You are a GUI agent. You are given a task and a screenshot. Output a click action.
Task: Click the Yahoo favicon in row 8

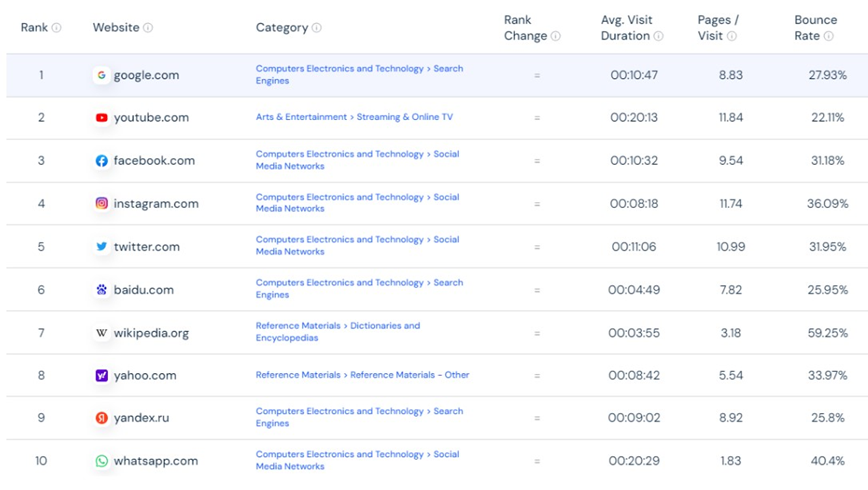pos(101,375)
